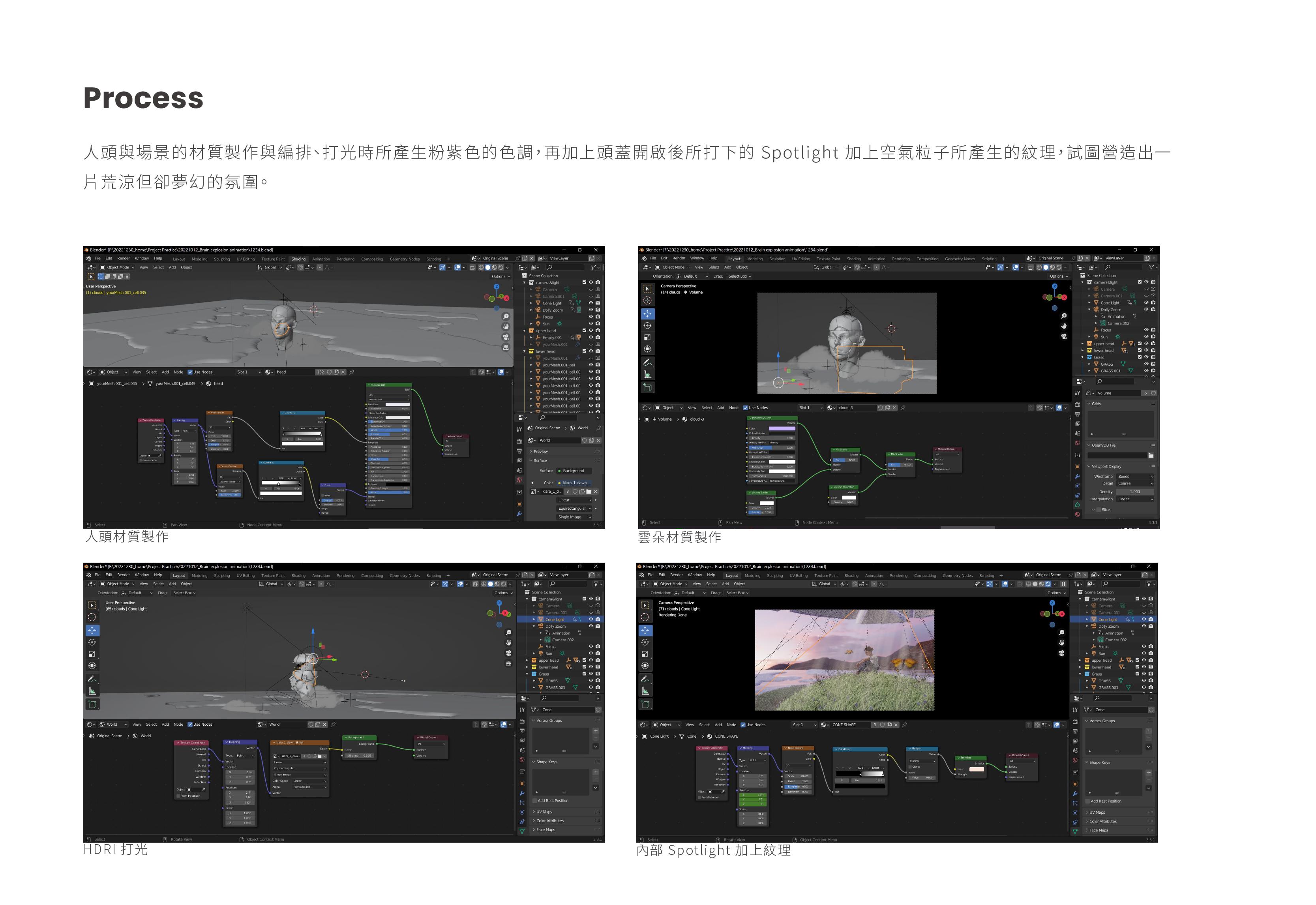Select Measure tool in the cloud-material screenshot
This screenshot has height=905, width=1316.
tap(647, 374)
